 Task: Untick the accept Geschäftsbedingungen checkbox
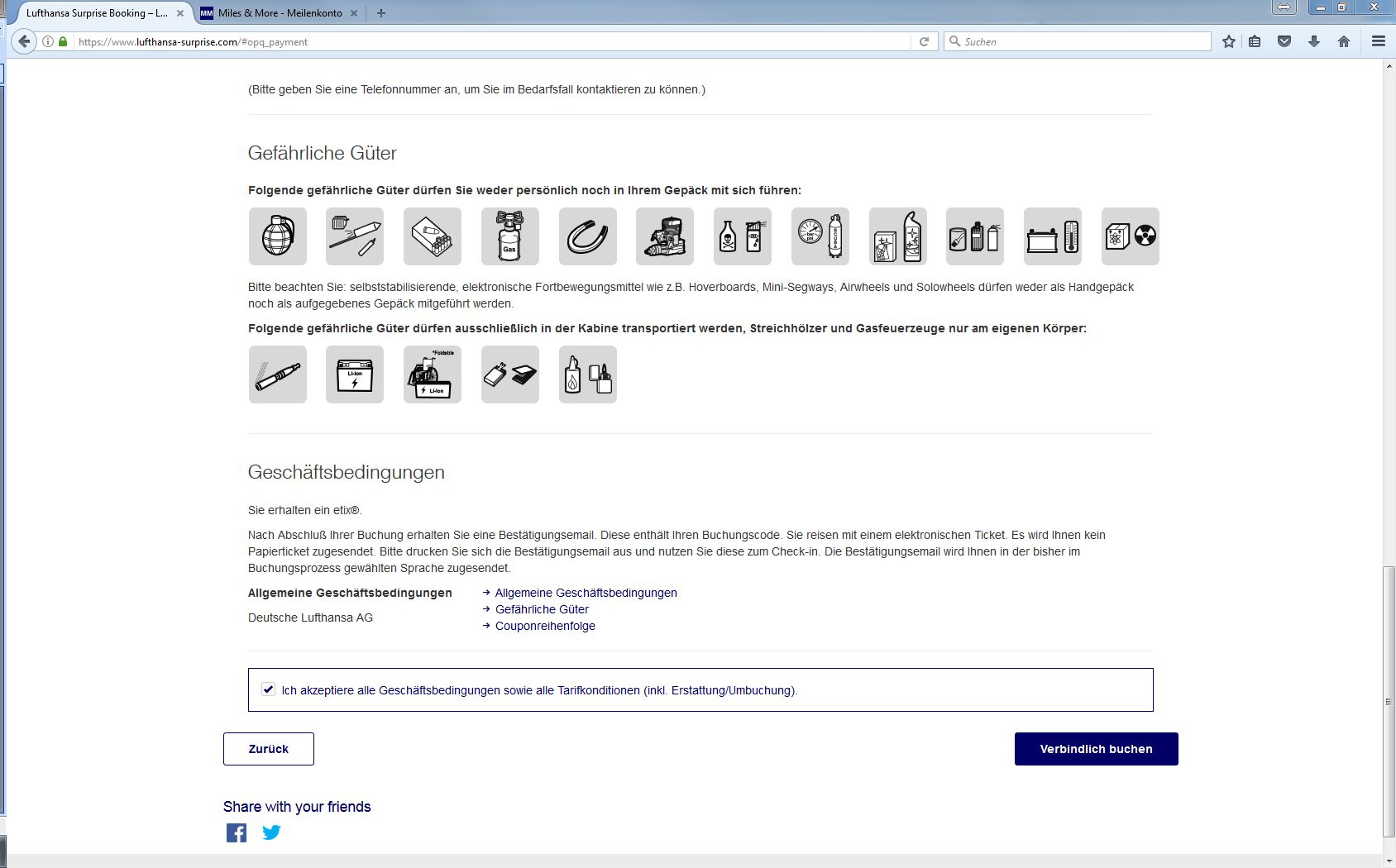(269, 689)
